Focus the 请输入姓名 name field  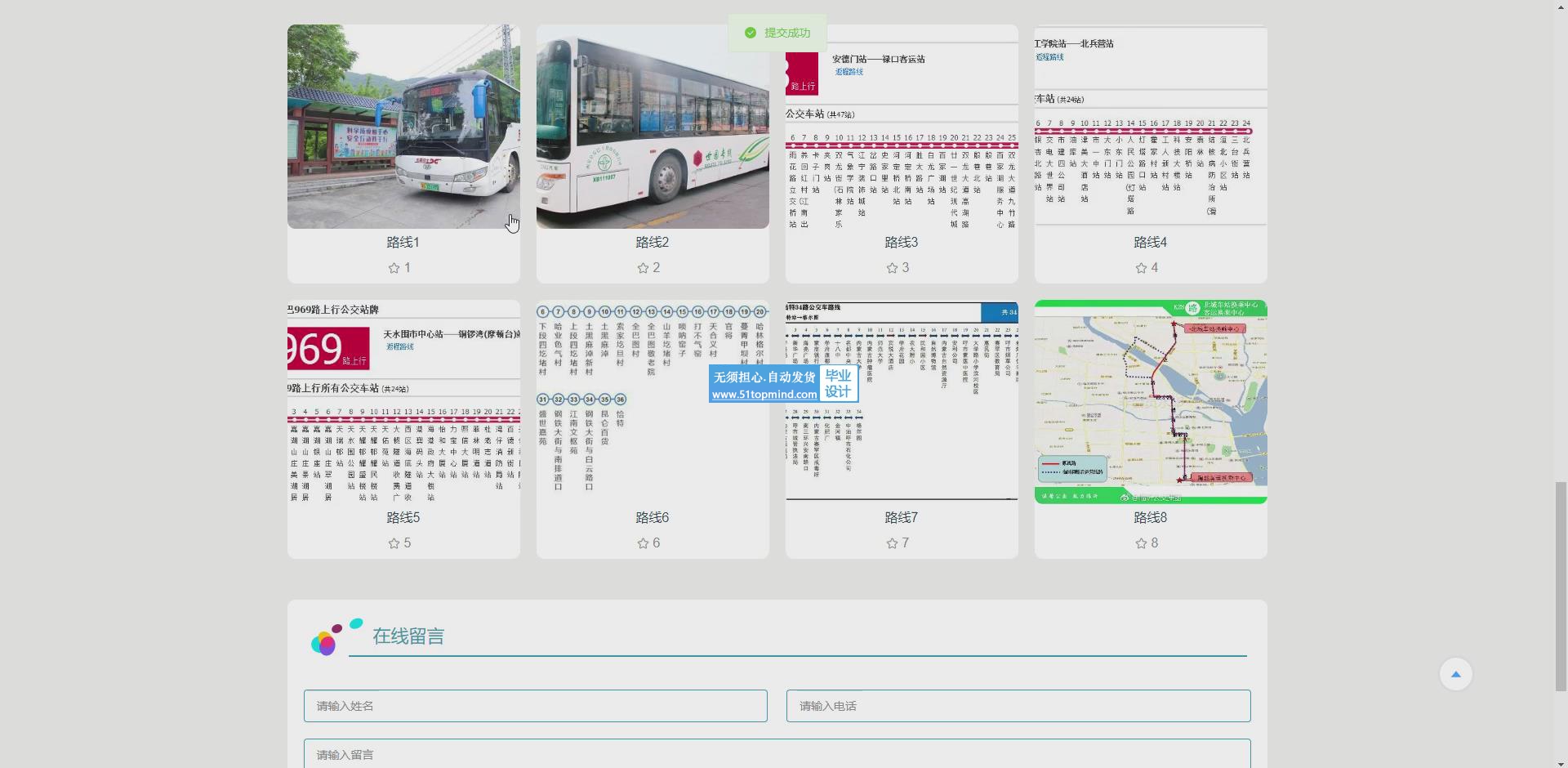tap(536, 706)
